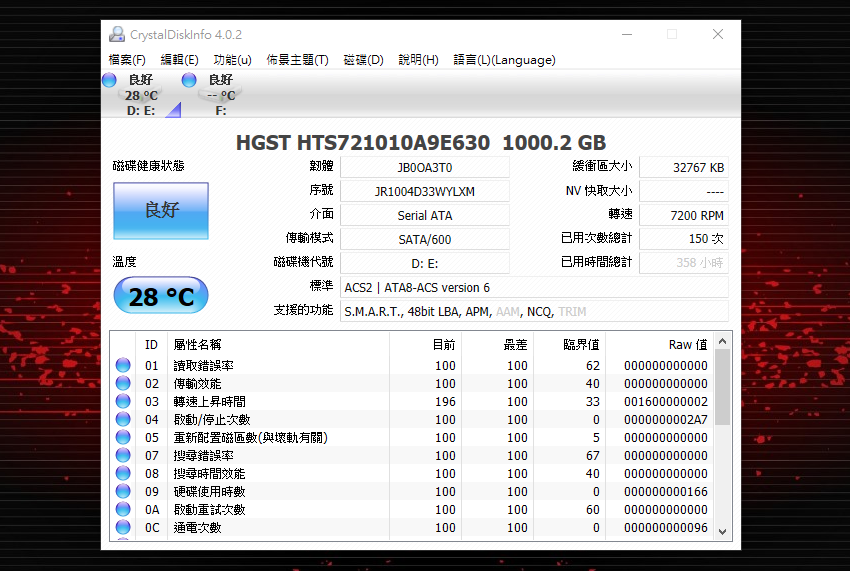Click the status orb for attribute 0A 啟動重試次數
The width and height of the screenshot is (850, 571).
pos(123,509)
